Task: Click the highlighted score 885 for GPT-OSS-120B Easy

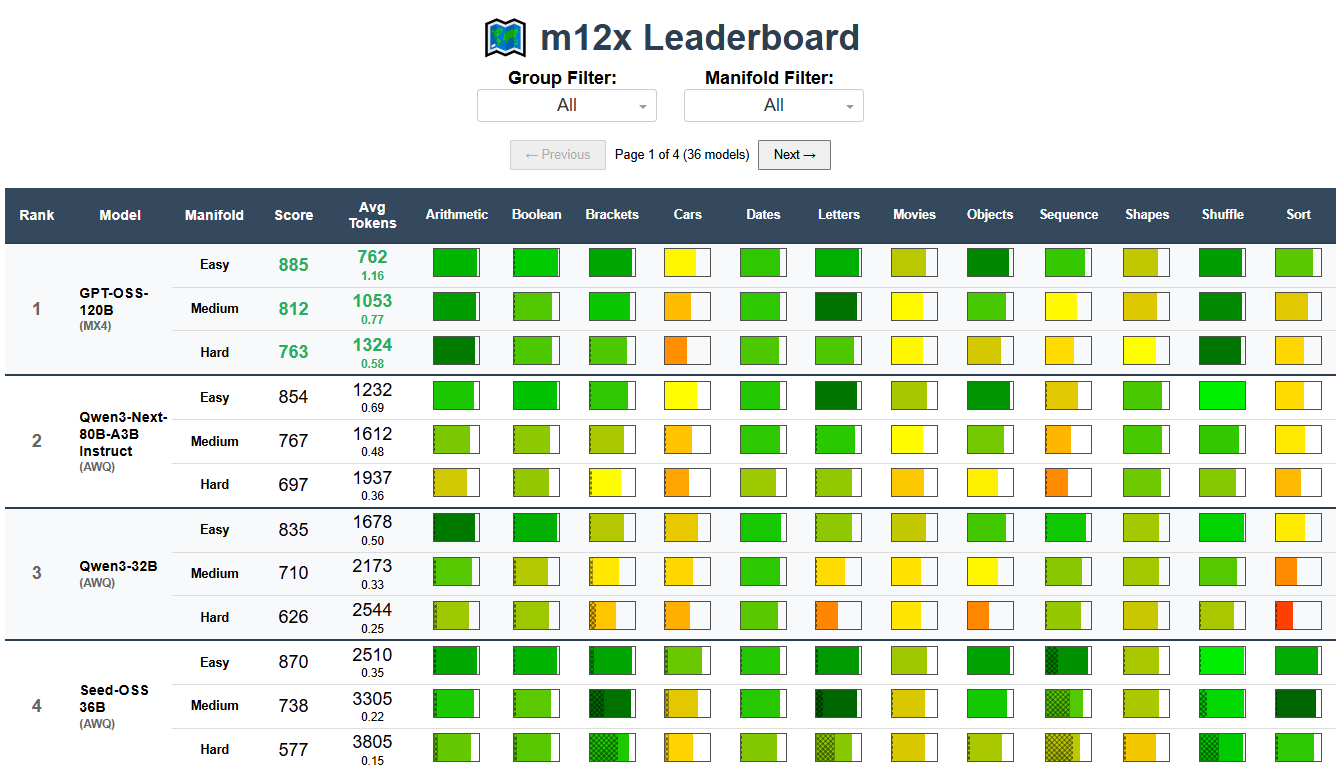Action: tap(293, 262)
